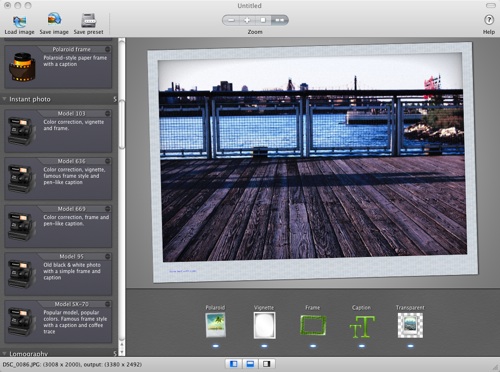The width and height of the screenshot is (500, 372).
Task: Apply the Model 669 instant photo preset
Action: [58, 226]
